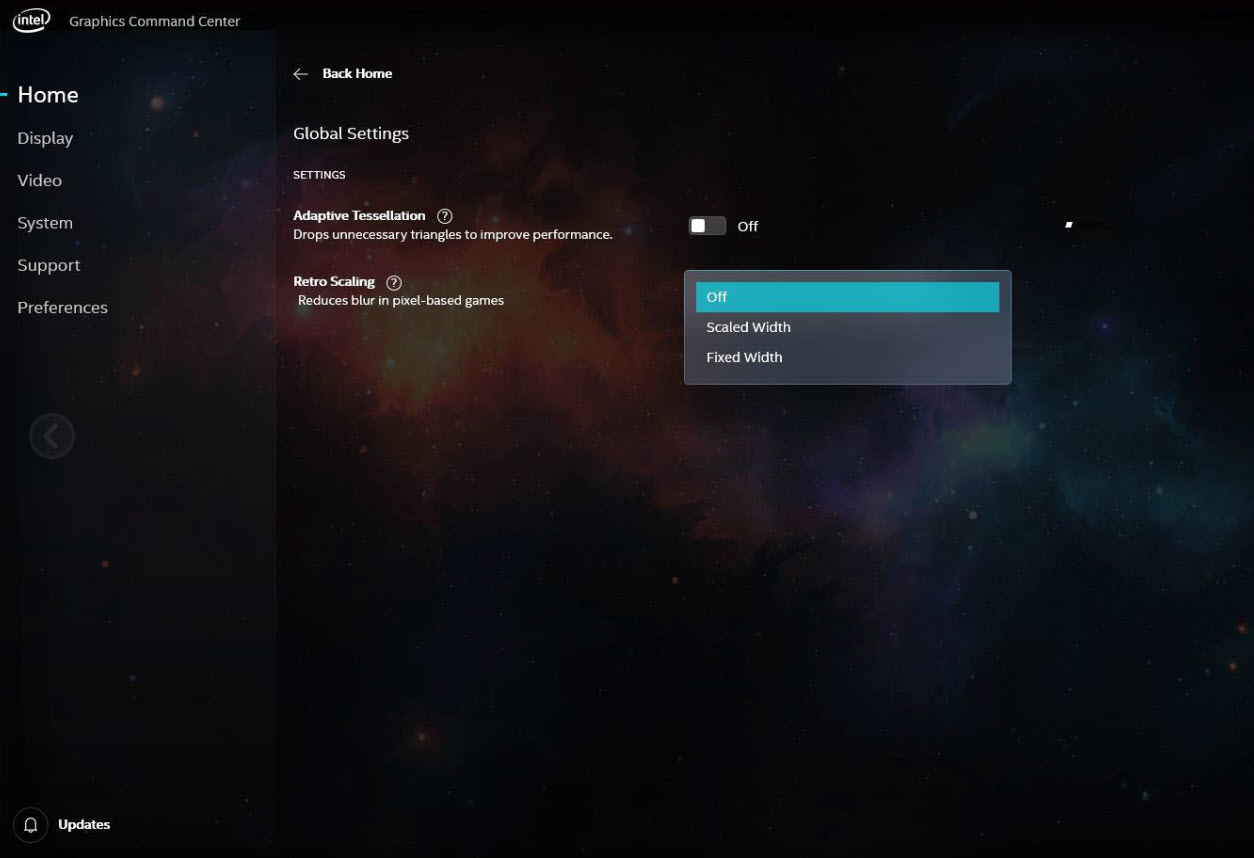Click the Back Home link
Screen dimensions: 1254x858
click(x=357, y=74)
